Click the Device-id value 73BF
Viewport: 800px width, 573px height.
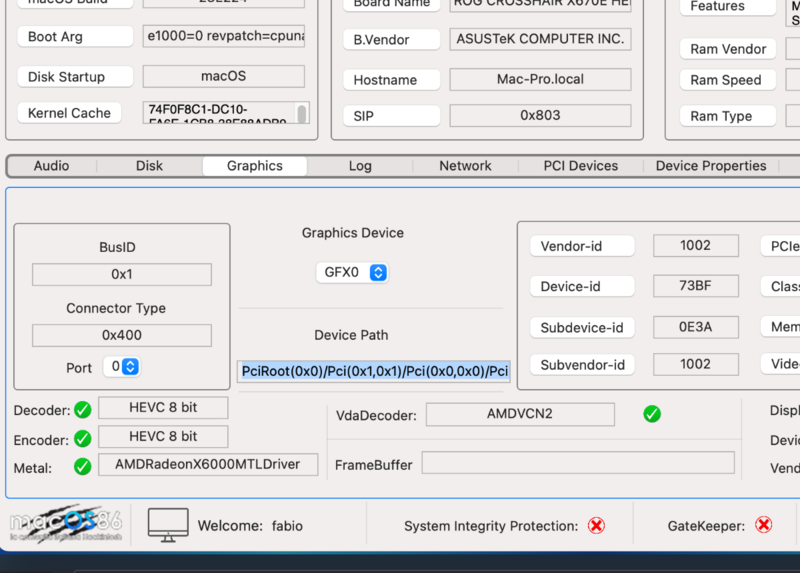click(x=695, y=286)
